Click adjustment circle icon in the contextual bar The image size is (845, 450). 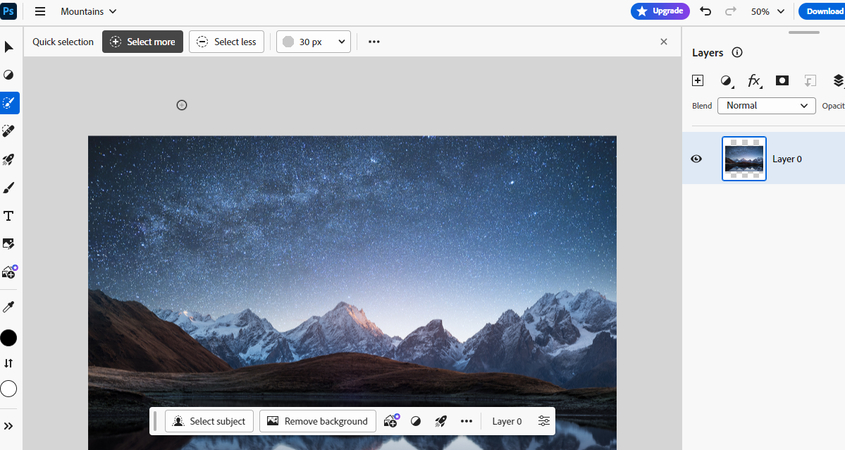415,421
